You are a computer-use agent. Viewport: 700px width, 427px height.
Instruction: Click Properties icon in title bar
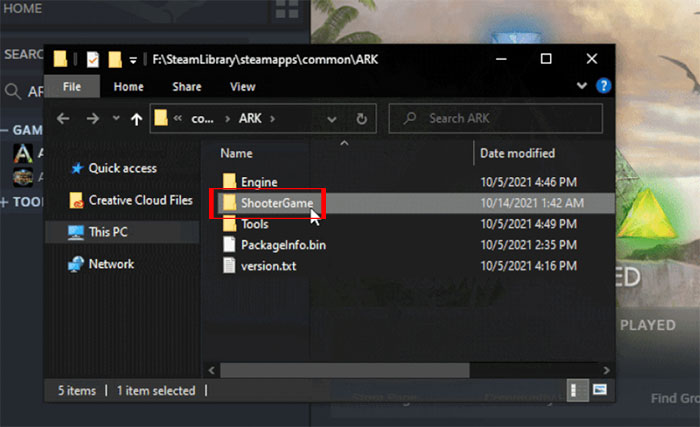[x=93, y=59]
